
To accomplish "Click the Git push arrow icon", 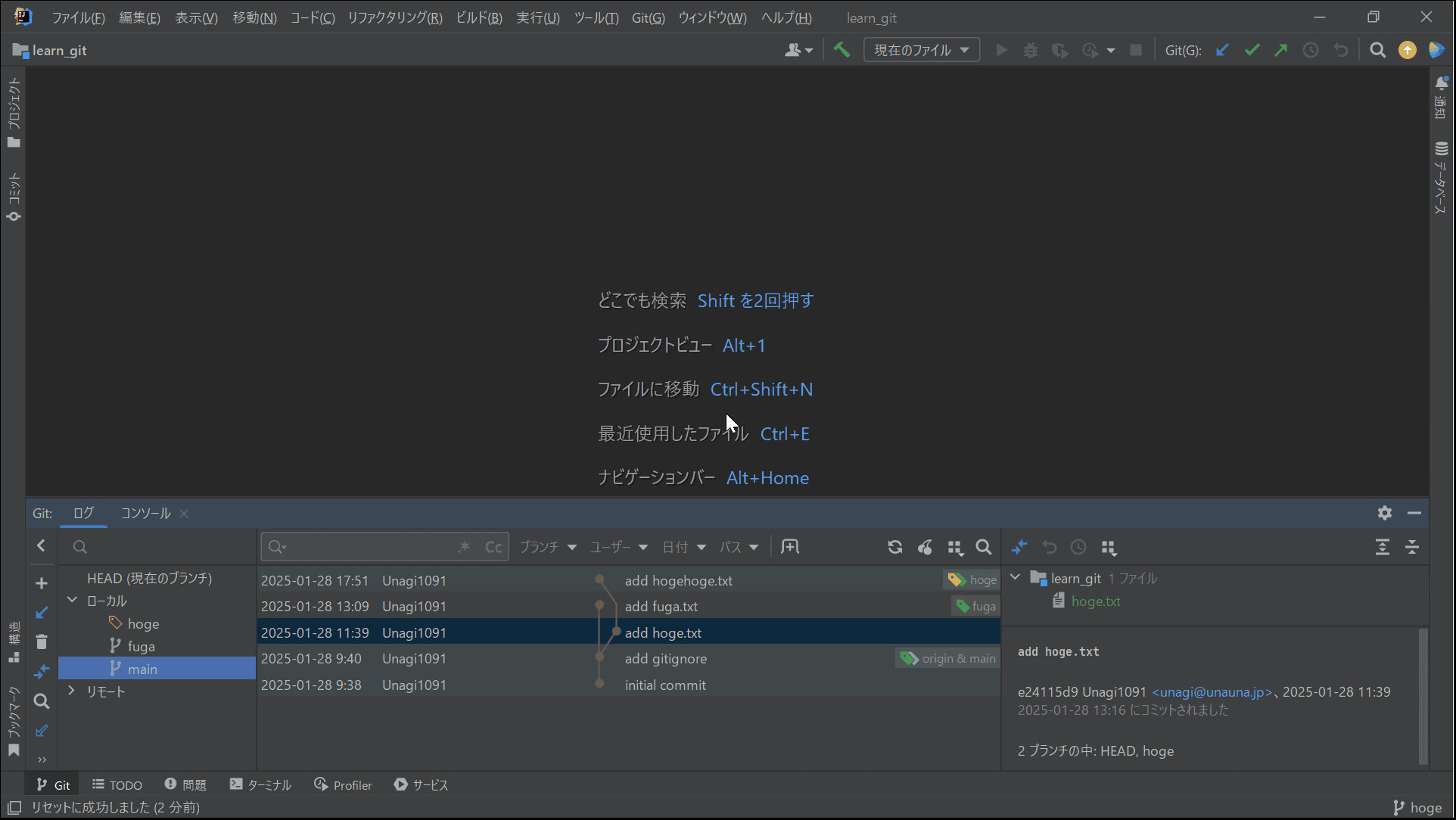I will 1280,50.
